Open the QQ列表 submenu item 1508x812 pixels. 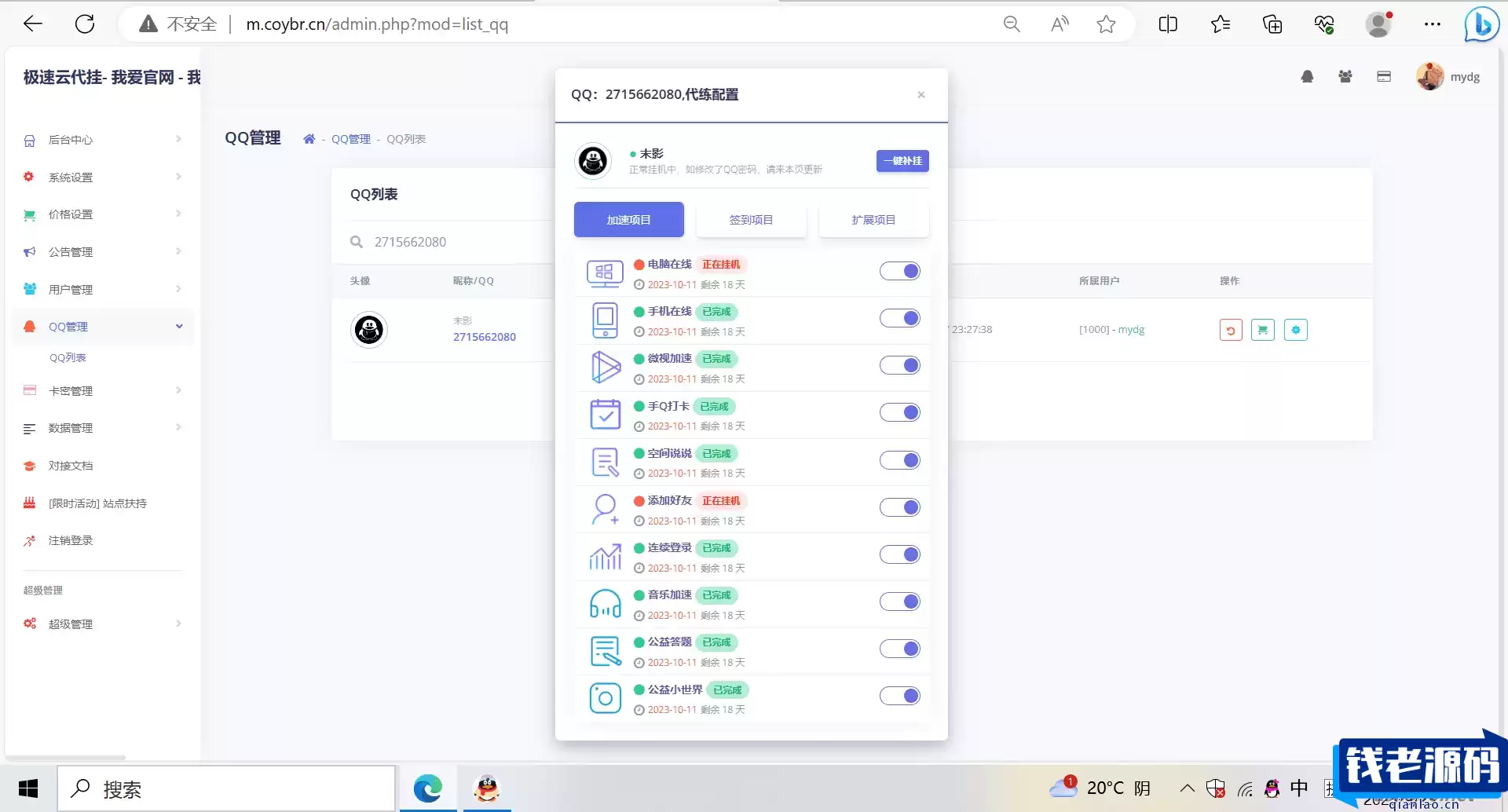(68, 358)
